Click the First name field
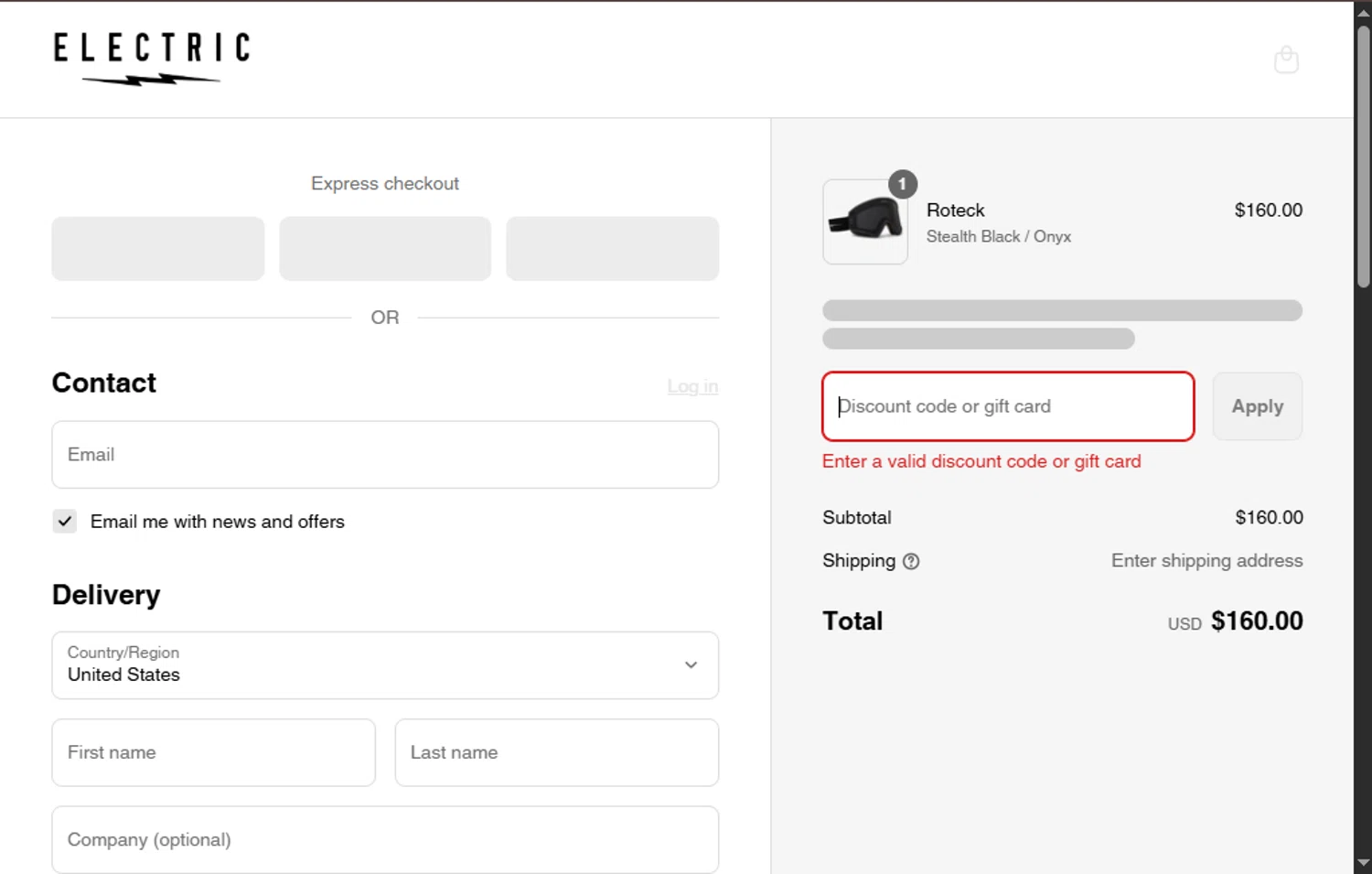 point(213,752)
